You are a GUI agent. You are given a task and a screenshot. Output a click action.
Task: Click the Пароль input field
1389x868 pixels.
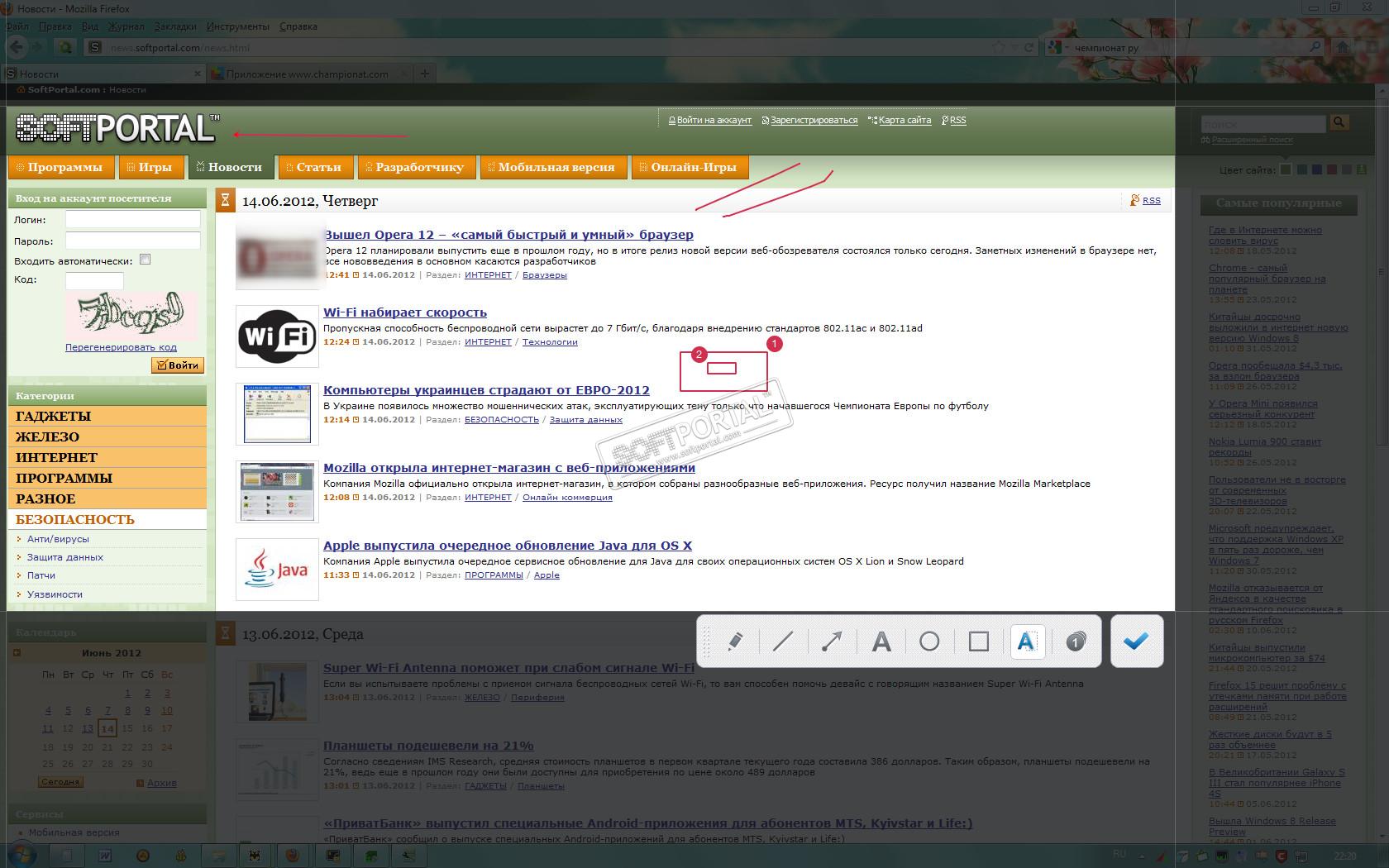click(133, 241)
